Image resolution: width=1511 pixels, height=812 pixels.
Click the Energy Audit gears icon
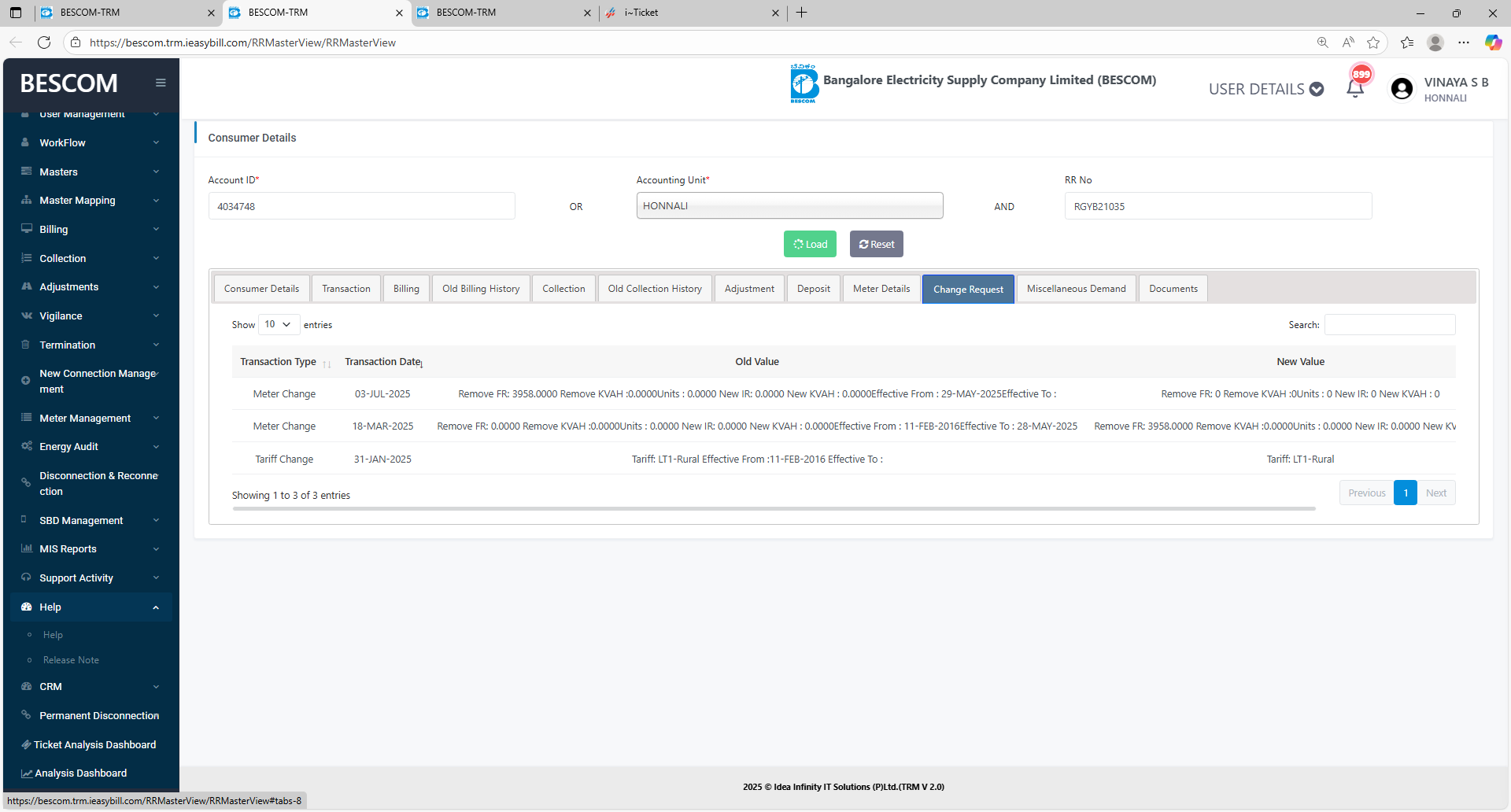point(26,446)
